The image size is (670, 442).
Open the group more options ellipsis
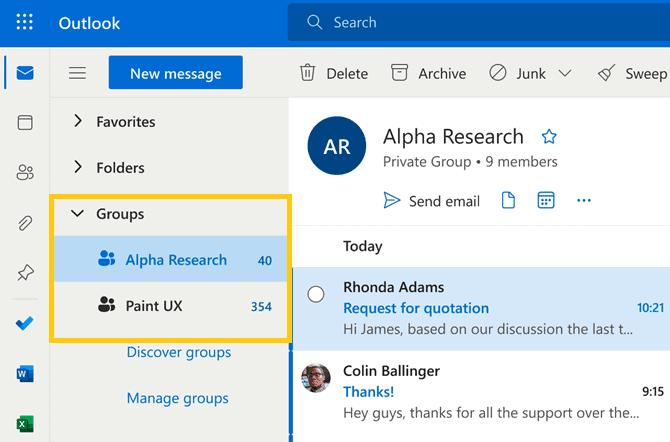[584, 200]
